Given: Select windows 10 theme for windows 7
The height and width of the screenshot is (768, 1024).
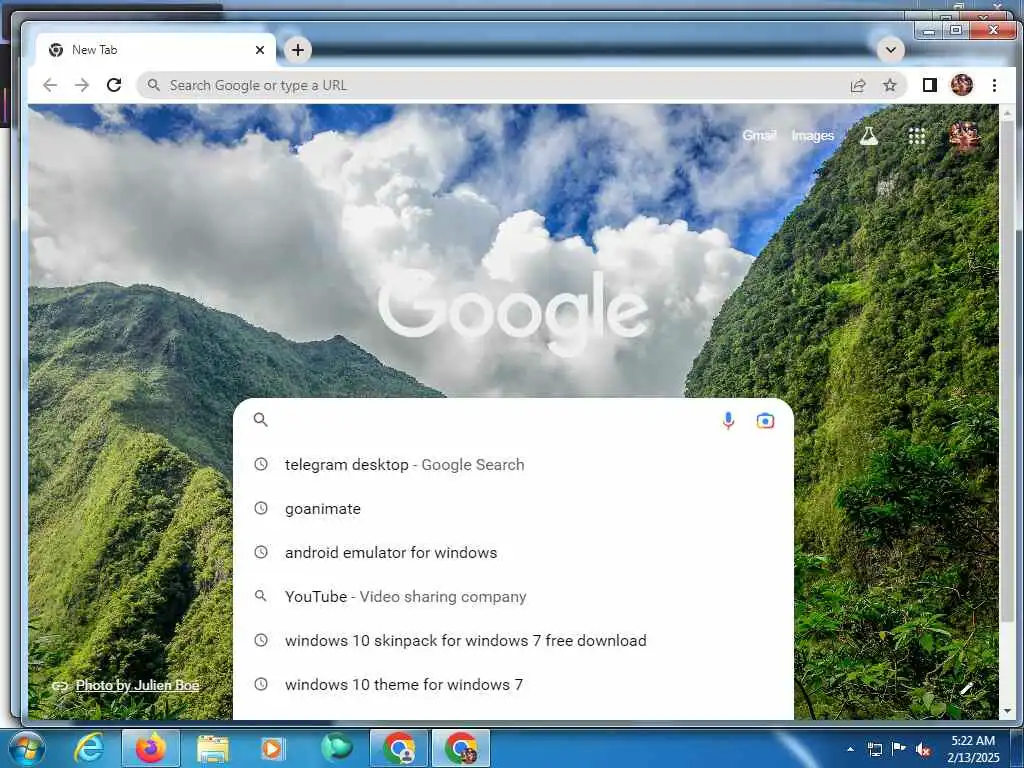Looking at the screenshot, I should pyautogui.click(x=514, y=684).
